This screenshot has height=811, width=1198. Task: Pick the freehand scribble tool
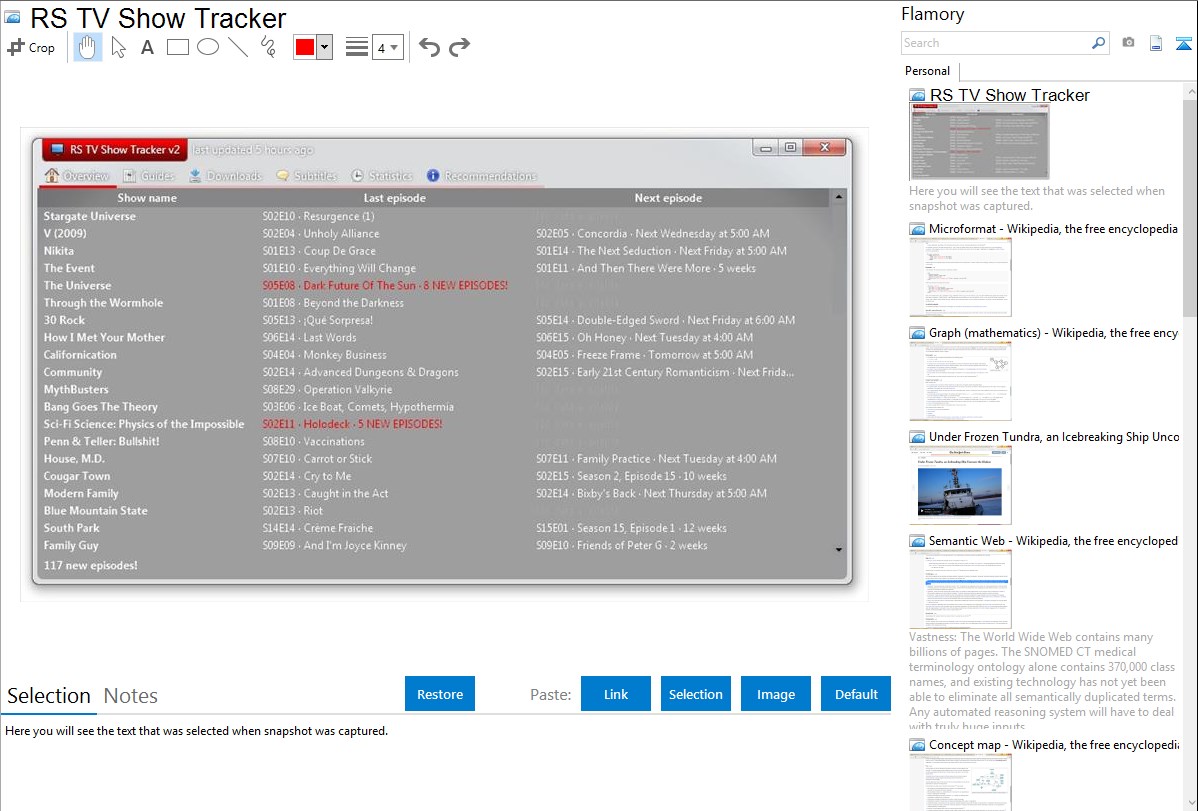pyautogui.click(x=268, y=47)
